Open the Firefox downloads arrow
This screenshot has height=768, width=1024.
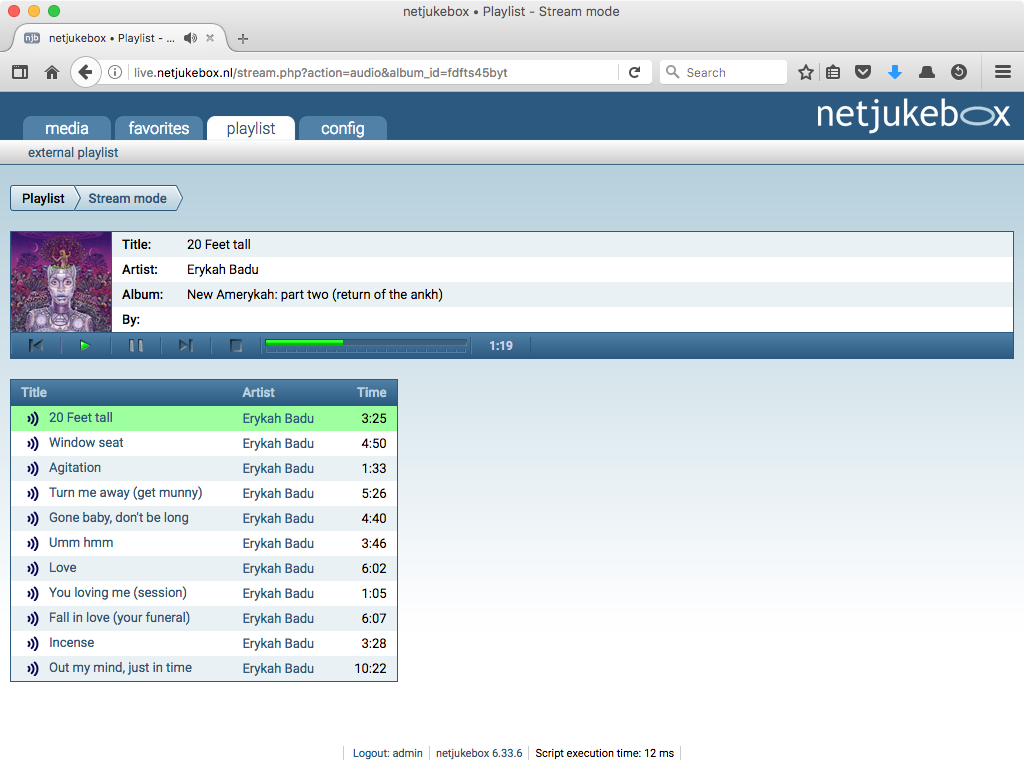[x=894, y=71]
